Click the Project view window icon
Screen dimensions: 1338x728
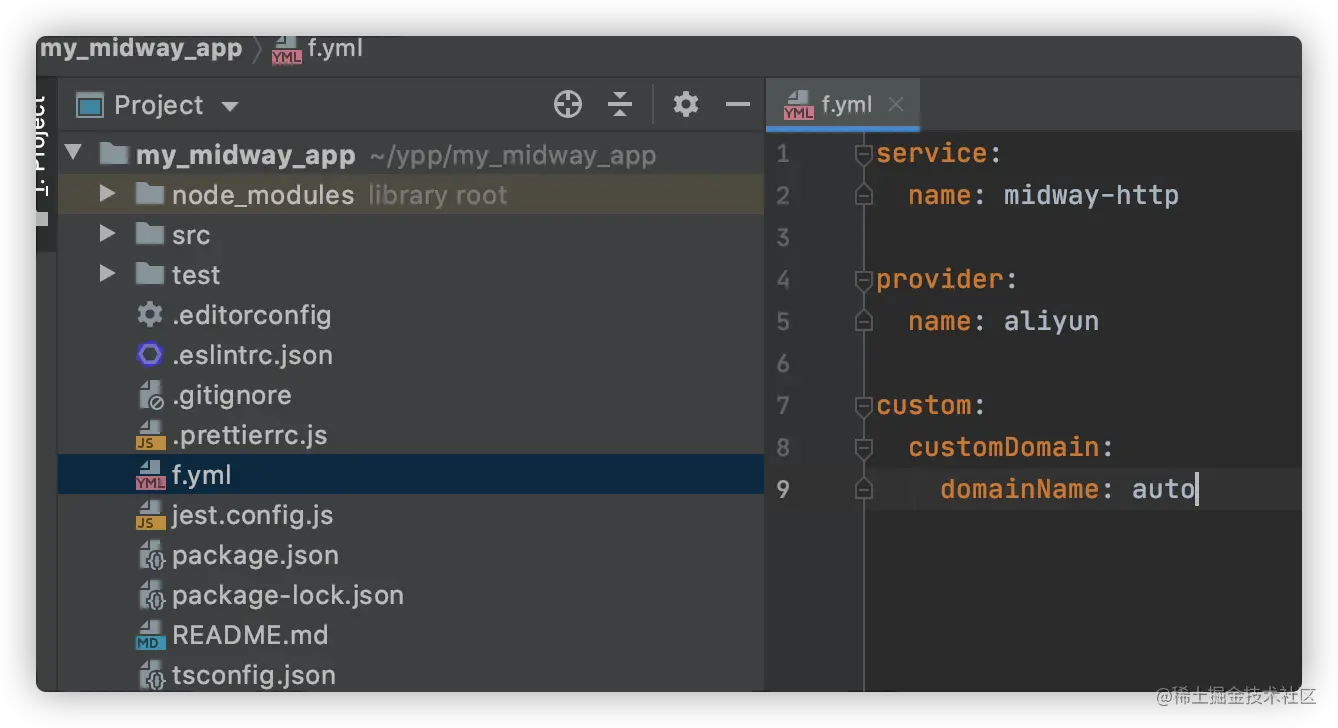click(90, 105)
